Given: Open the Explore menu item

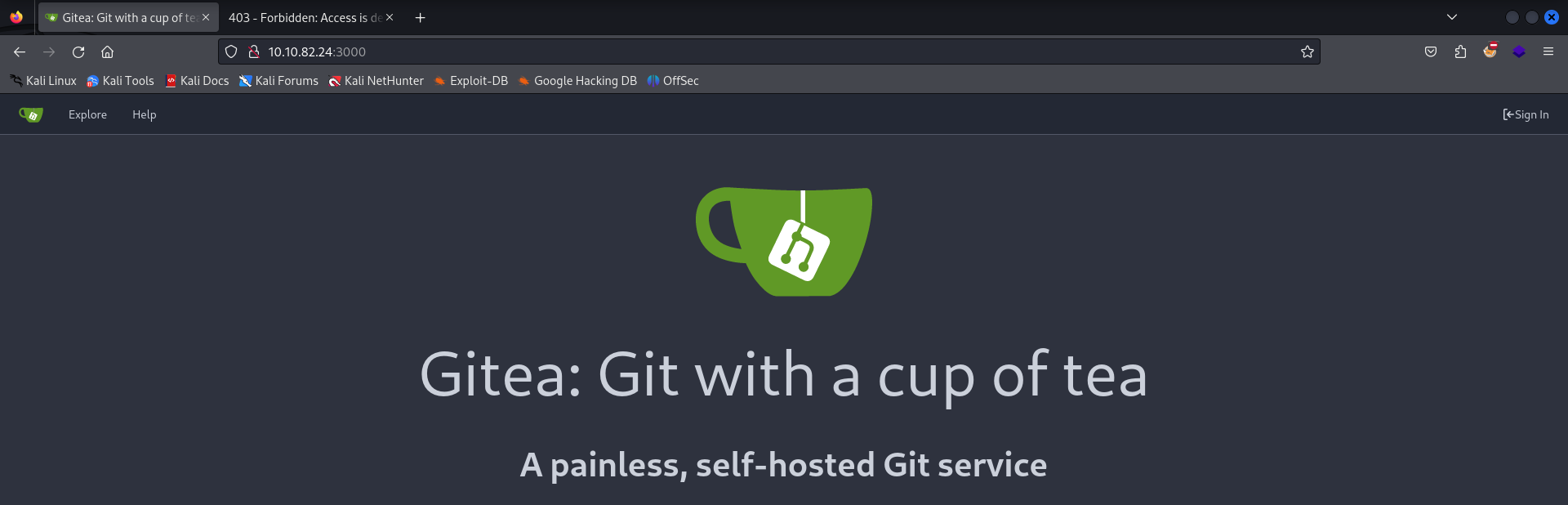Looking at the screenshot, I should point(87,115).
